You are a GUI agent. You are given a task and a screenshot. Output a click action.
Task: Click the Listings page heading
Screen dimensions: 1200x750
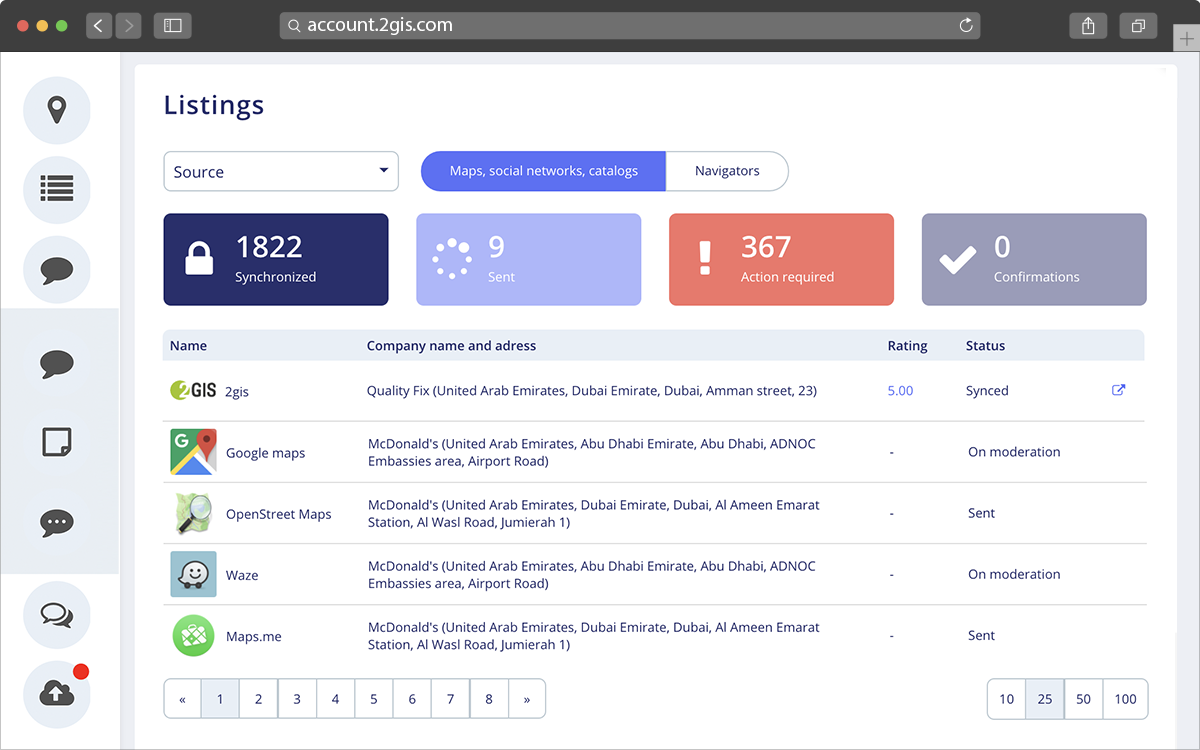pyautogui.click(x=214, y=106)
